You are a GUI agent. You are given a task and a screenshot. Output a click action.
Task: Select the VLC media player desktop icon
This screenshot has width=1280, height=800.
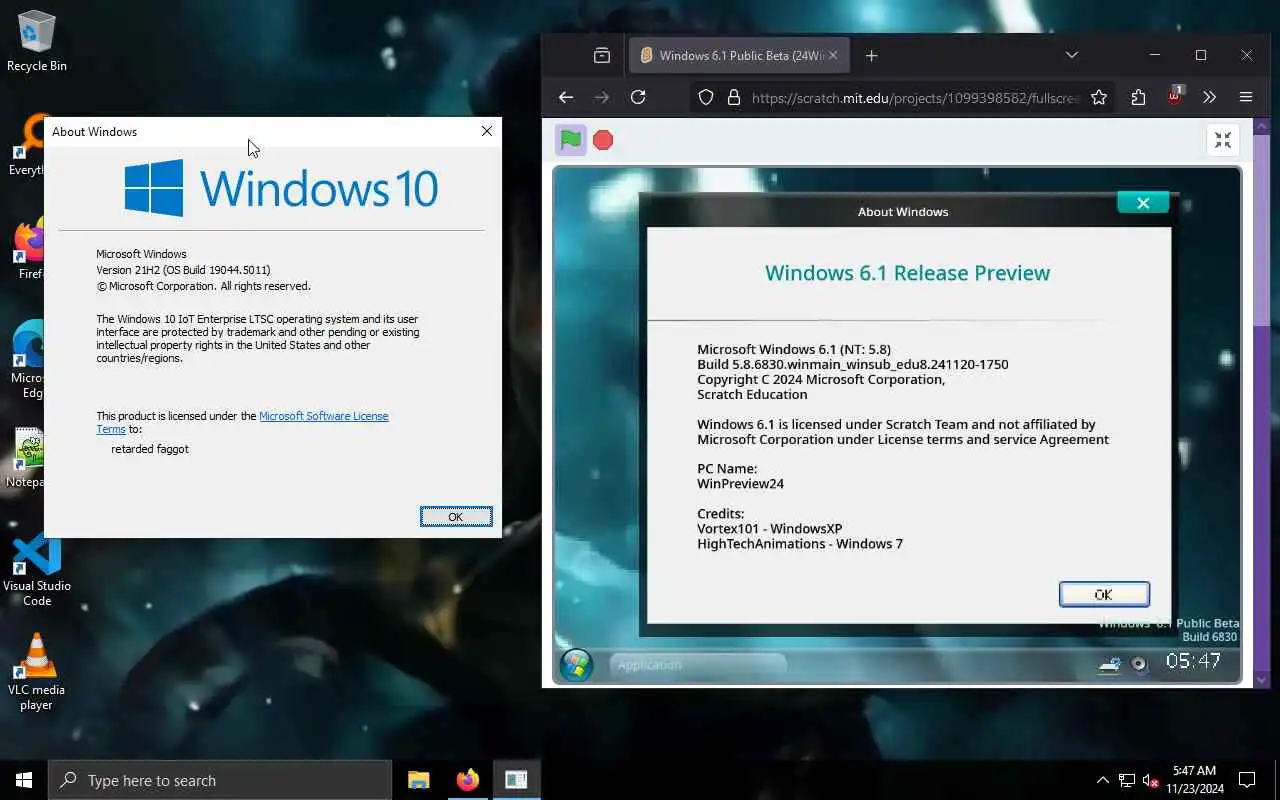36,672
